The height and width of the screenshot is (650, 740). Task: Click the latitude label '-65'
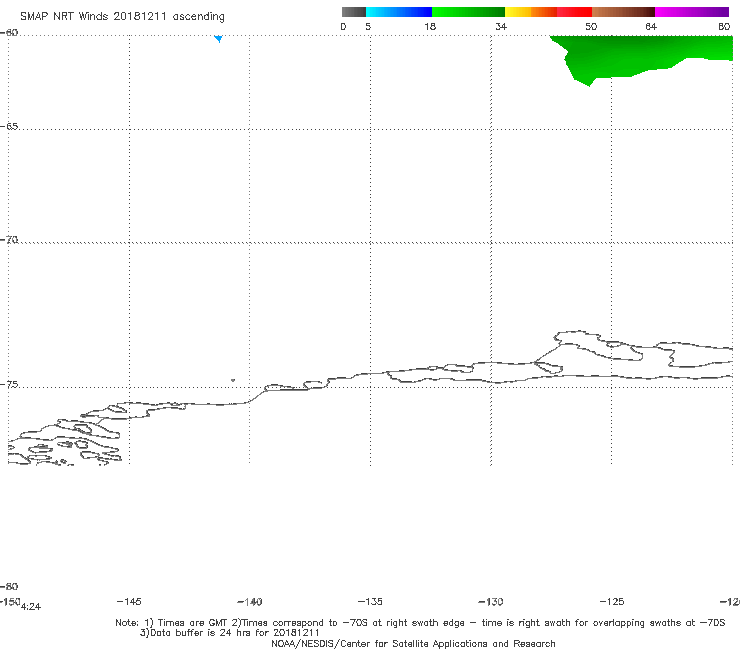tap(9, 126)
